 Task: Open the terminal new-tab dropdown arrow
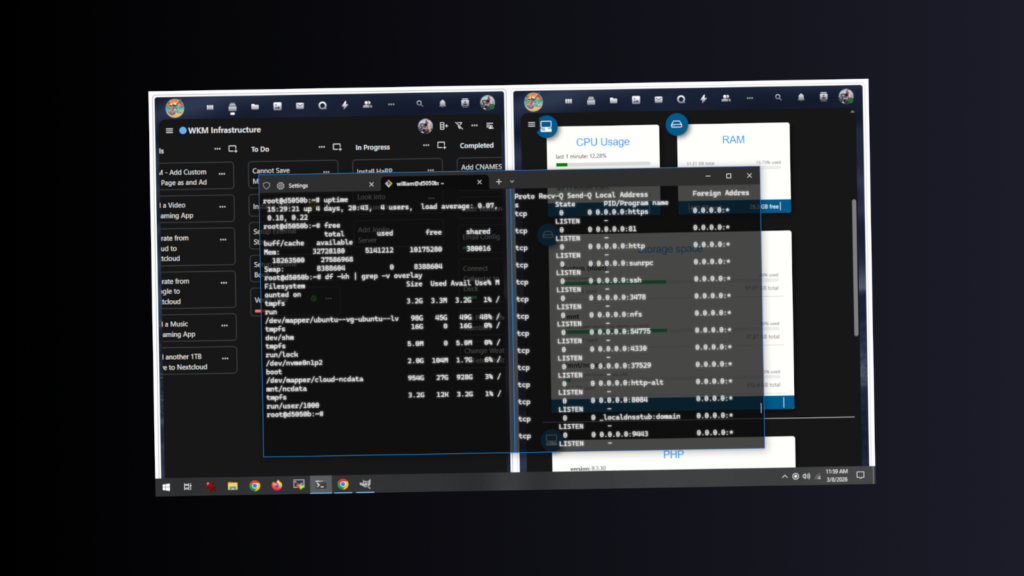point(512,182)
